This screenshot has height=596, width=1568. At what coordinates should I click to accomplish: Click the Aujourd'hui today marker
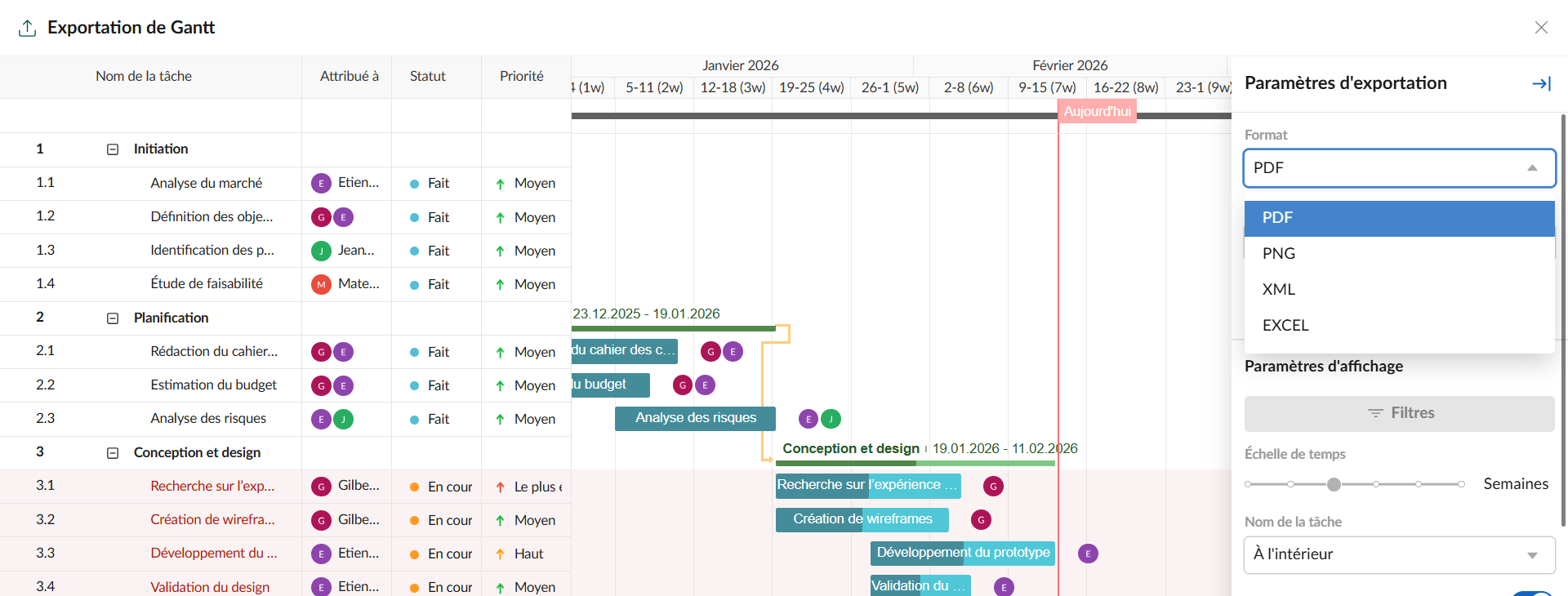coord(1097,112)
